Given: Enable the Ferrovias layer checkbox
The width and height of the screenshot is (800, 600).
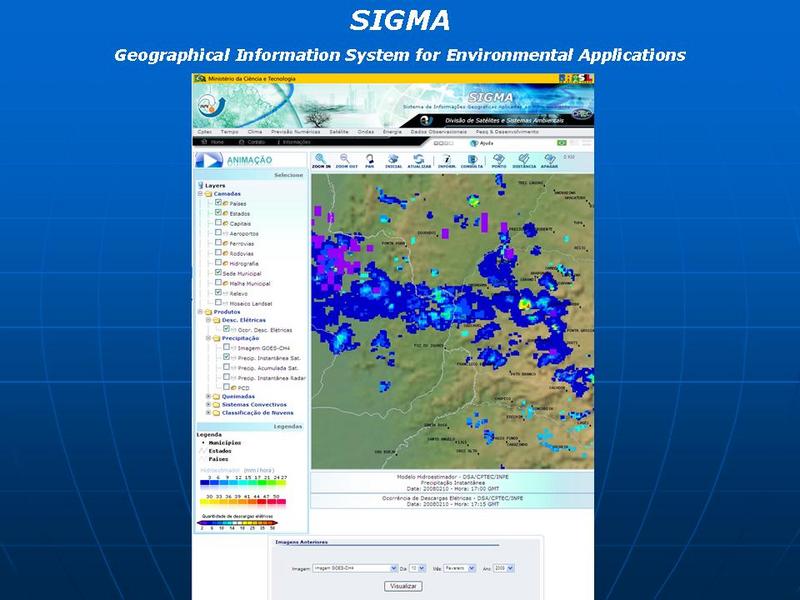Looking at the screenshot, I should point(218,242).
